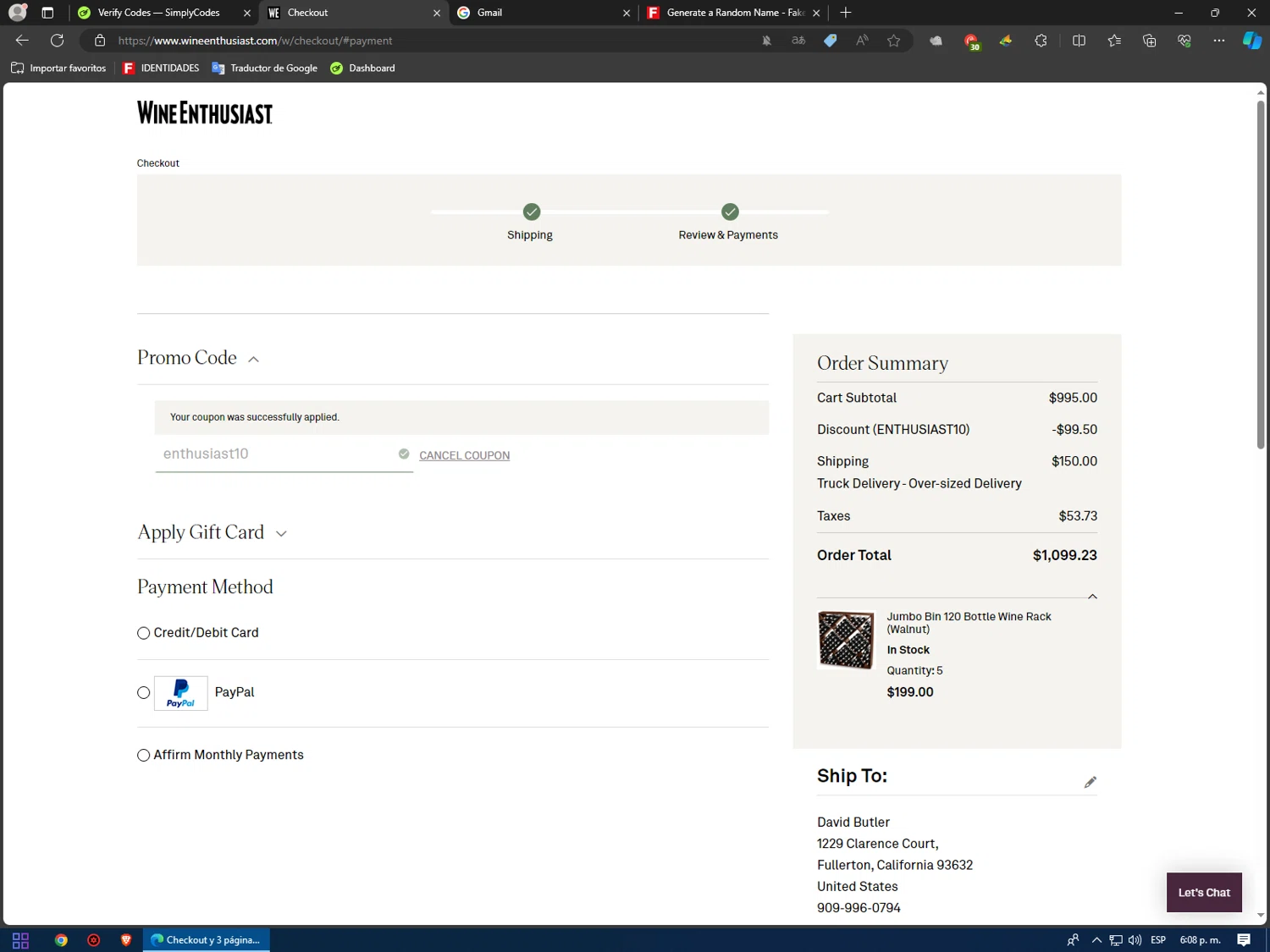Click the muted notifications bell icon

766,41
